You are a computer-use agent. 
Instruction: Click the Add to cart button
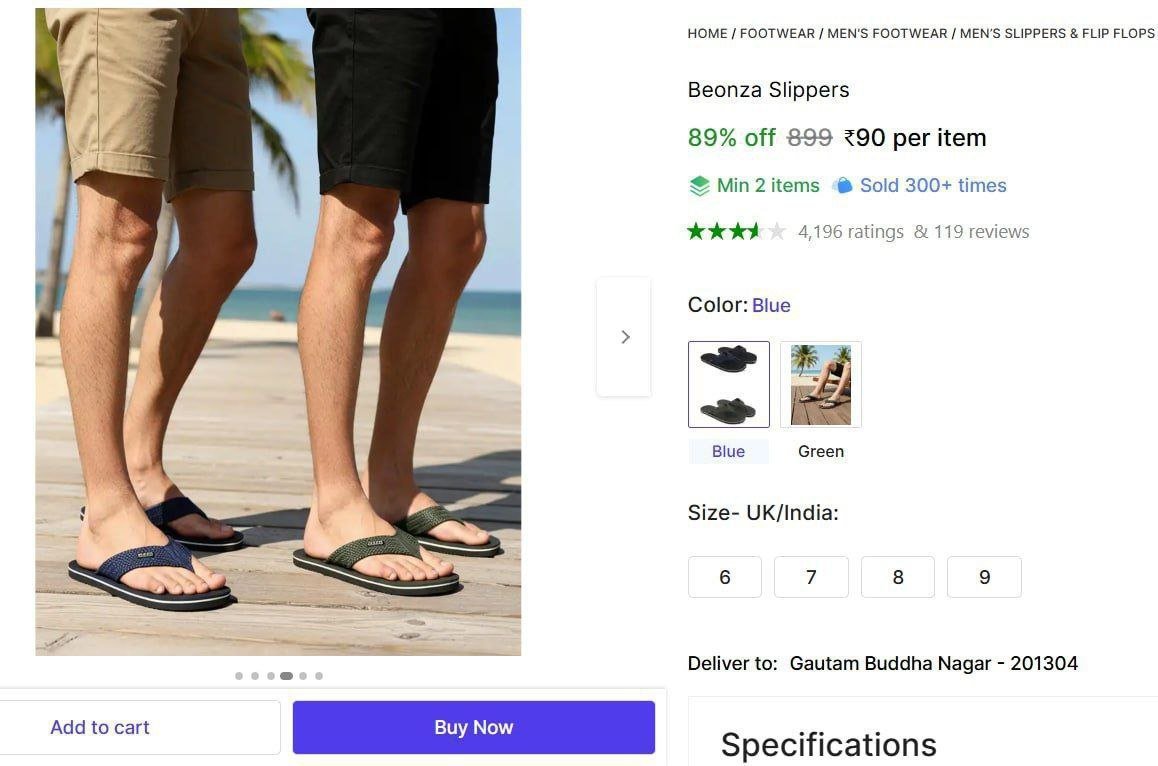coord(100,727)
